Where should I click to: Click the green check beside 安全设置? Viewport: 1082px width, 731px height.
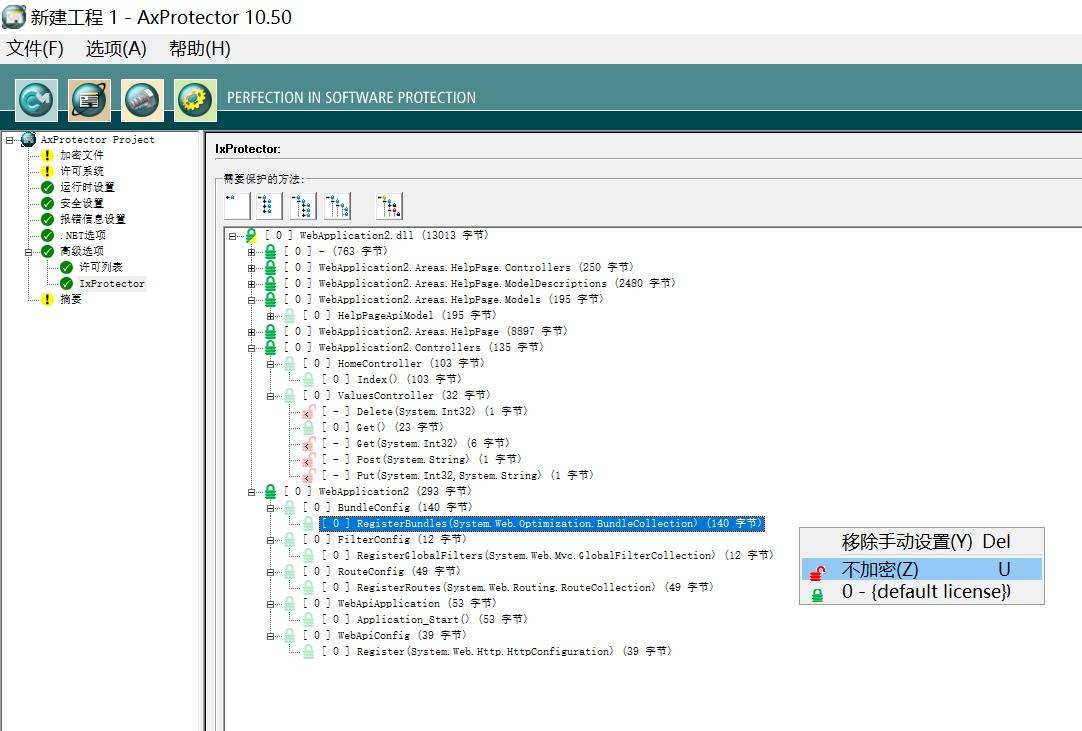[x=47, y=203]
